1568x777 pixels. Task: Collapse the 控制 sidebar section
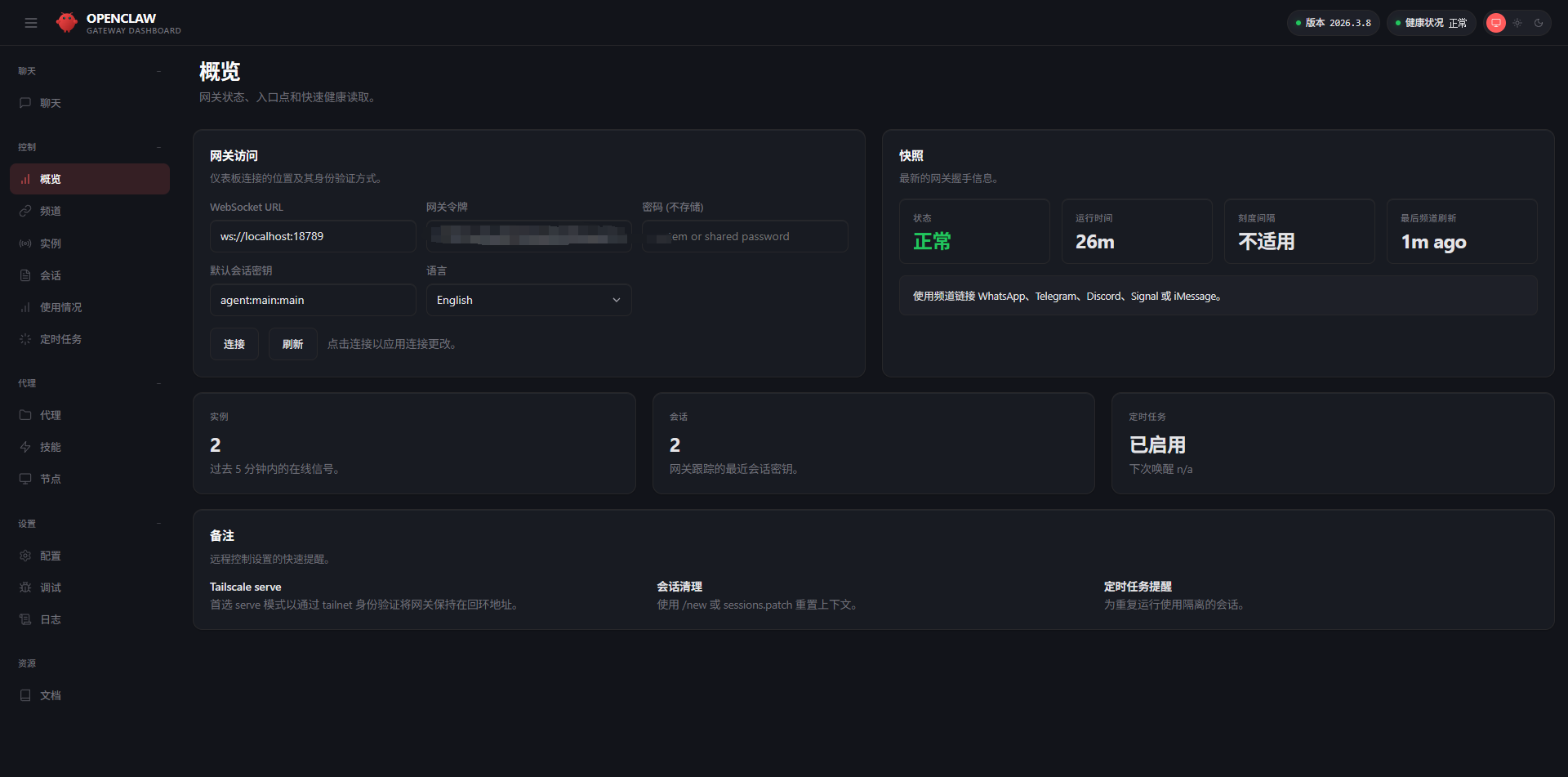click(158, 147)
